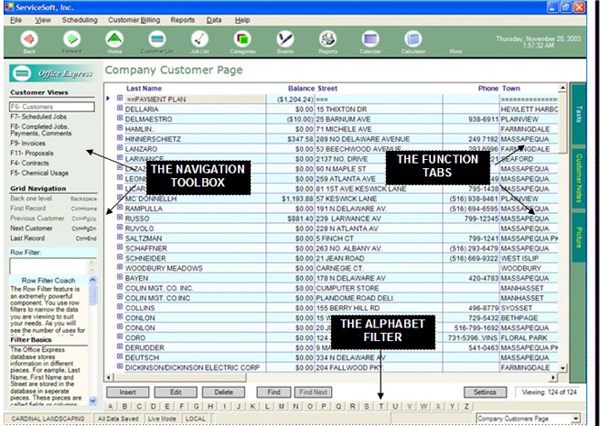This screenshot has height=426, width=600.
Task: Filter customers by letter M
Action: (281, 406)
